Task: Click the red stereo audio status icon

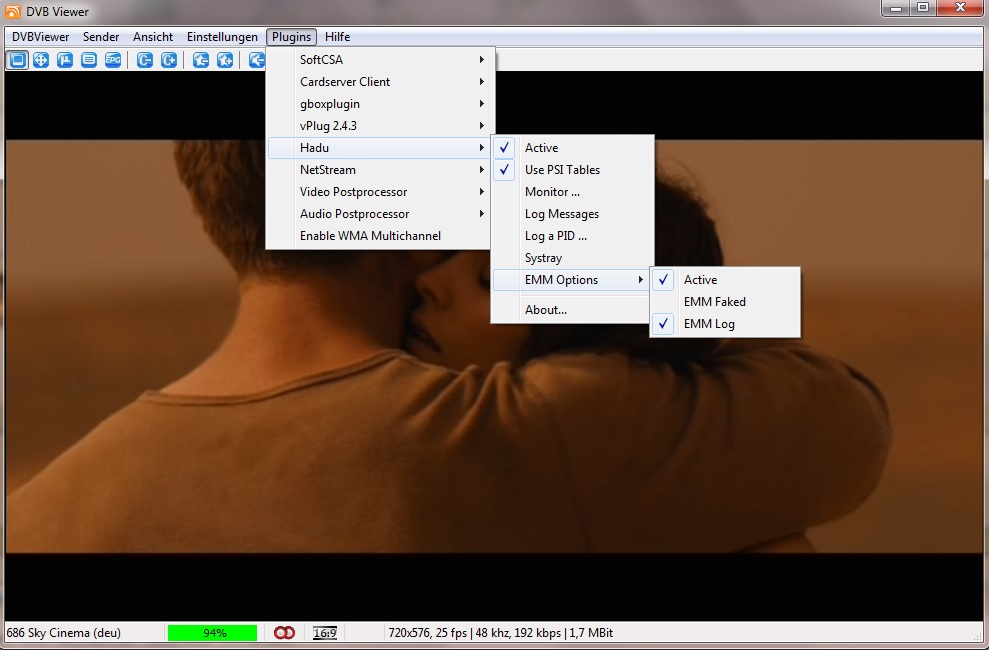Action: point(284,633)
